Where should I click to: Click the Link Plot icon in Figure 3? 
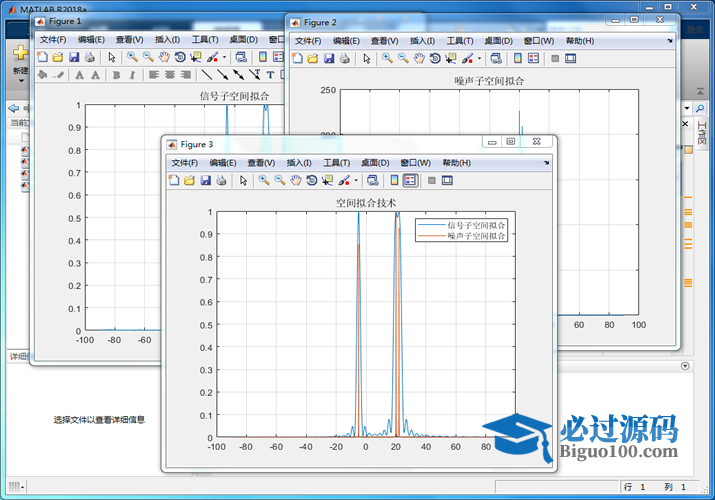pyautogui.click(x=372, y=180)
